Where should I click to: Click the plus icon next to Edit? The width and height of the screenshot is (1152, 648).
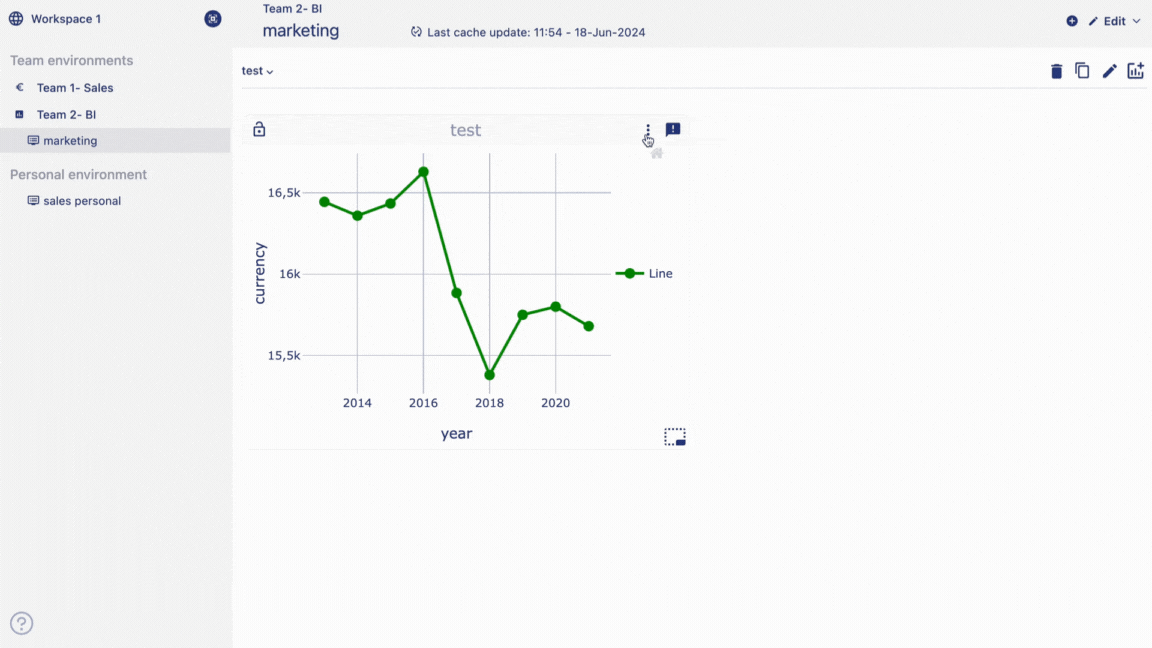(1072, 21)
